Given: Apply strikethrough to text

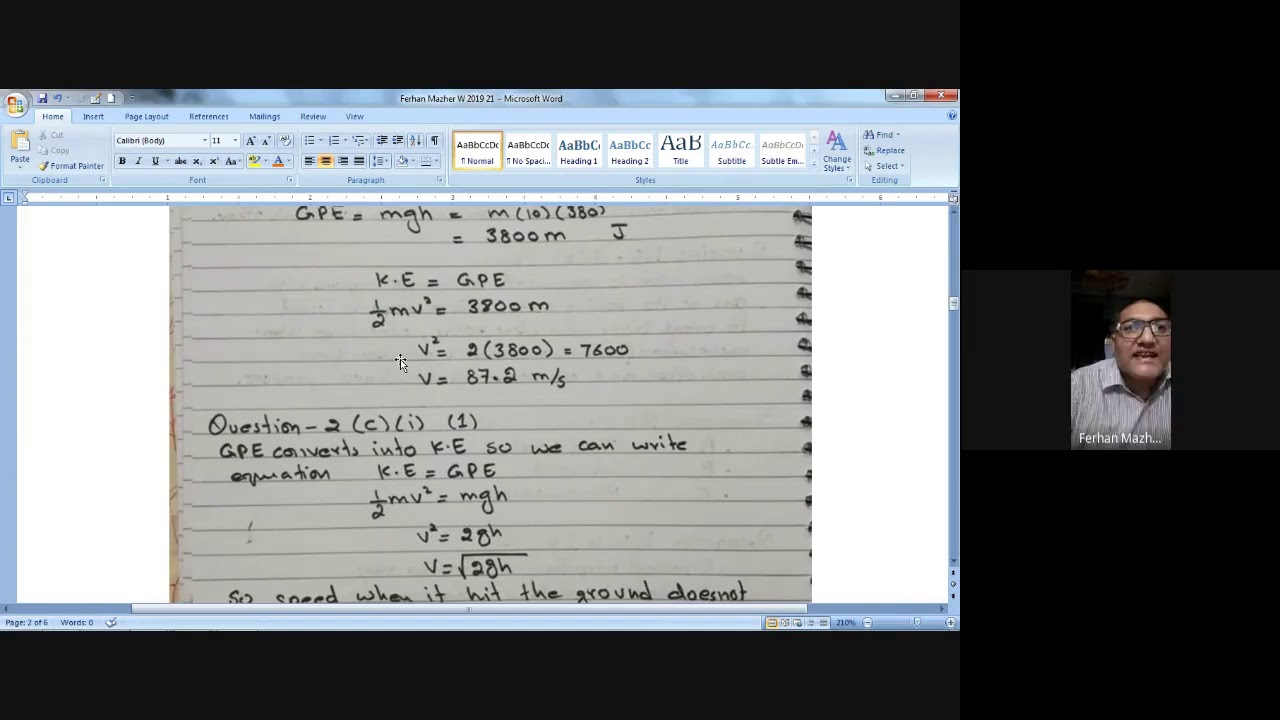Looking at the screenshot, I should 180,161.
